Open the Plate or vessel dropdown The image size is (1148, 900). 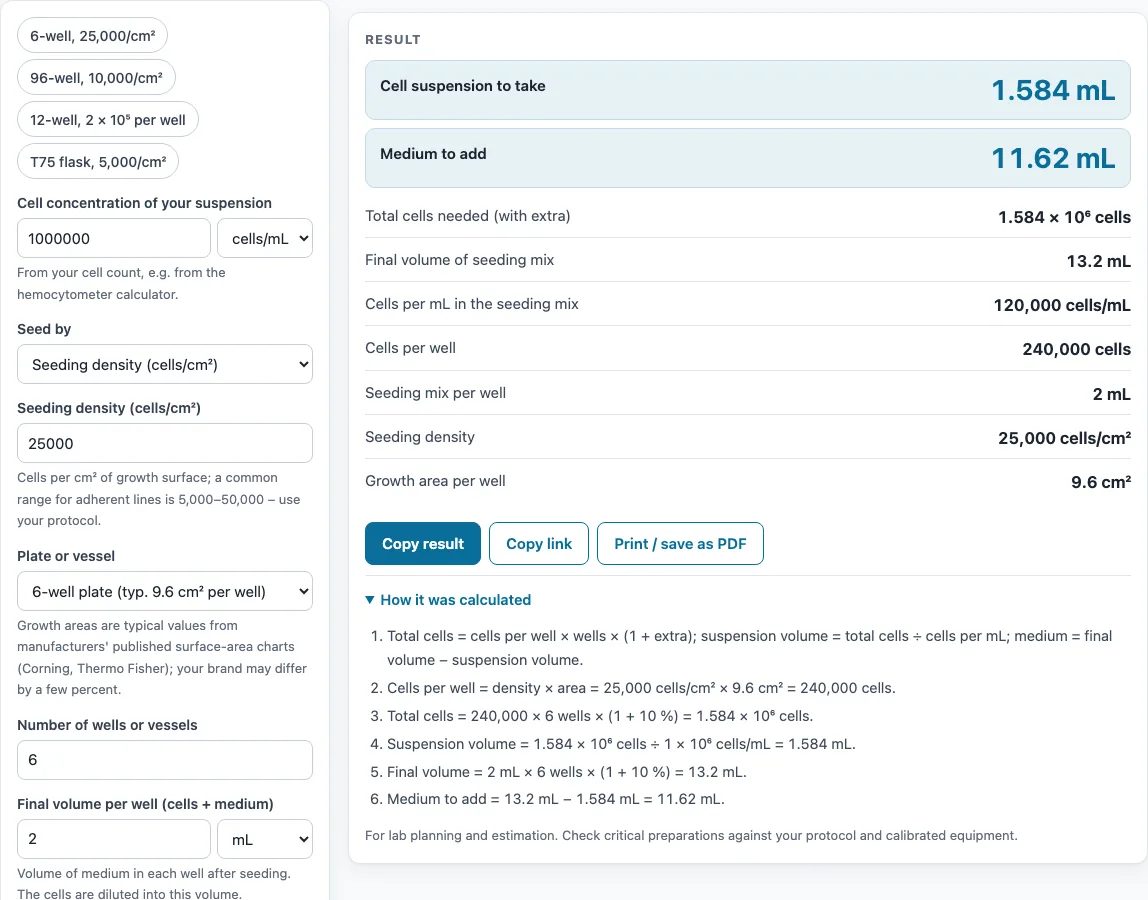[x=165, y=592]
